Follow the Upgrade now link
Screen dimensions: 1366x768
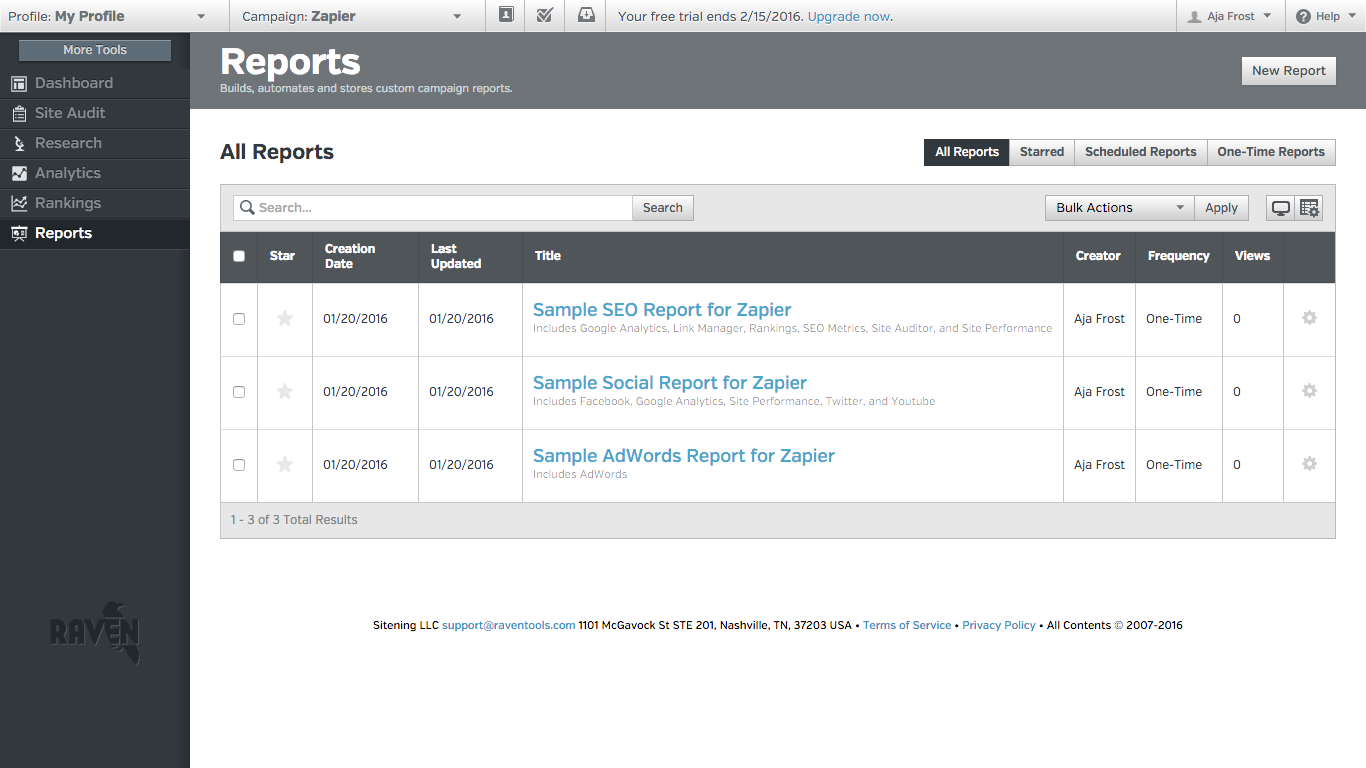click(x=848, y=16)
